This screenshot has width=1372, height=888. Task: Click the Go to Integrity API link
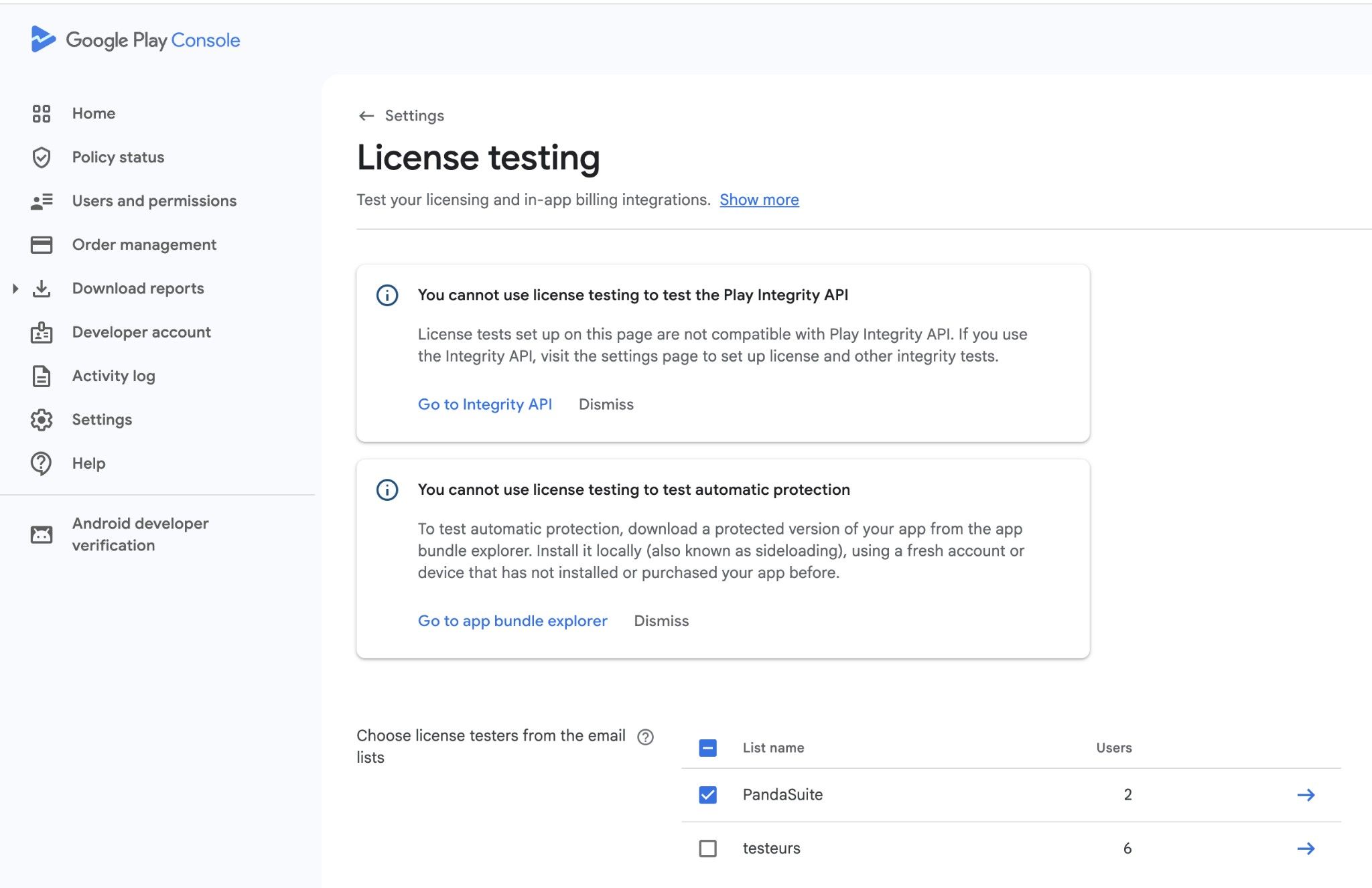pos(484,404)
